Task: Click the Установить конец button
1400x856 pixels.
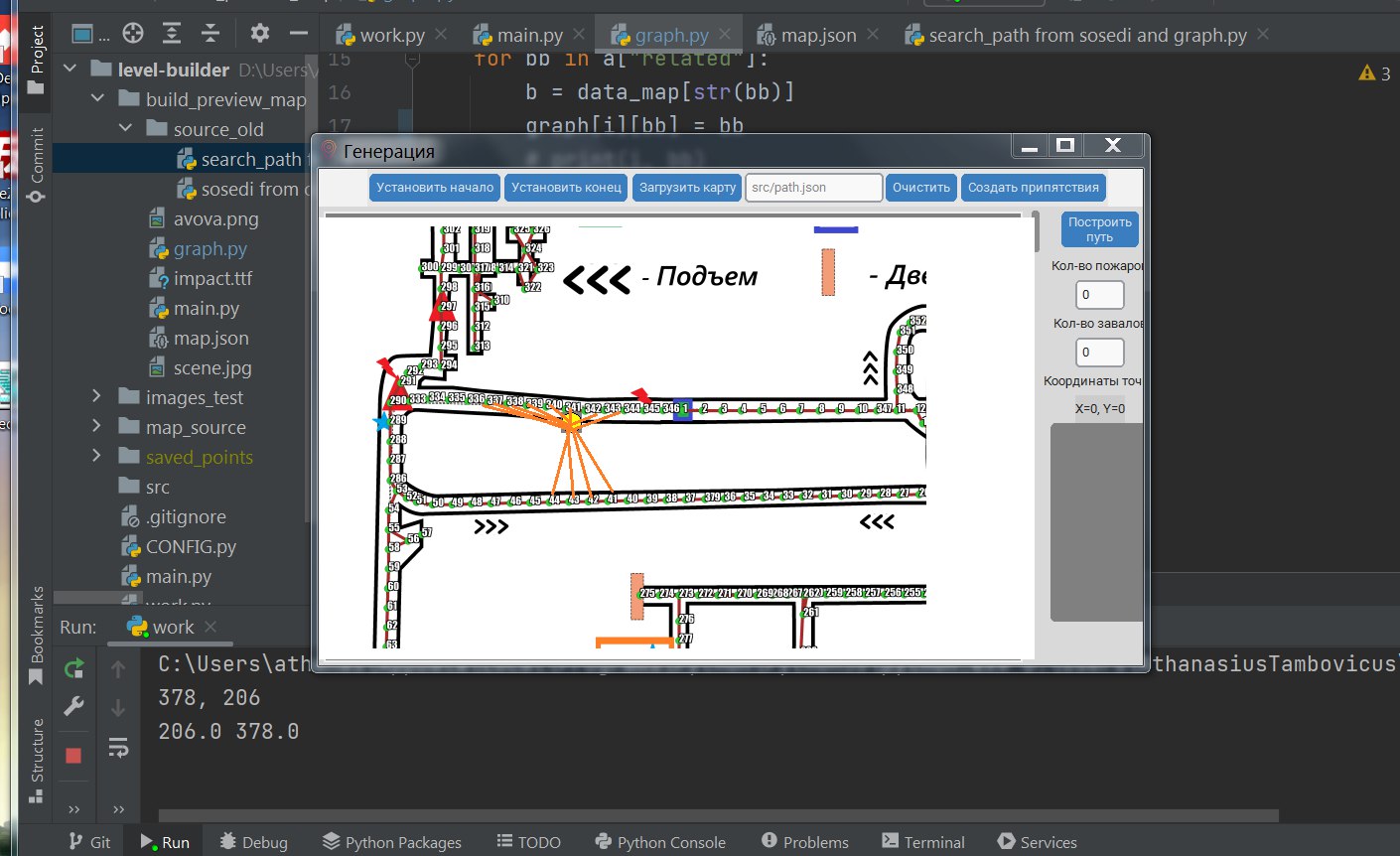Action: (566, 188)
